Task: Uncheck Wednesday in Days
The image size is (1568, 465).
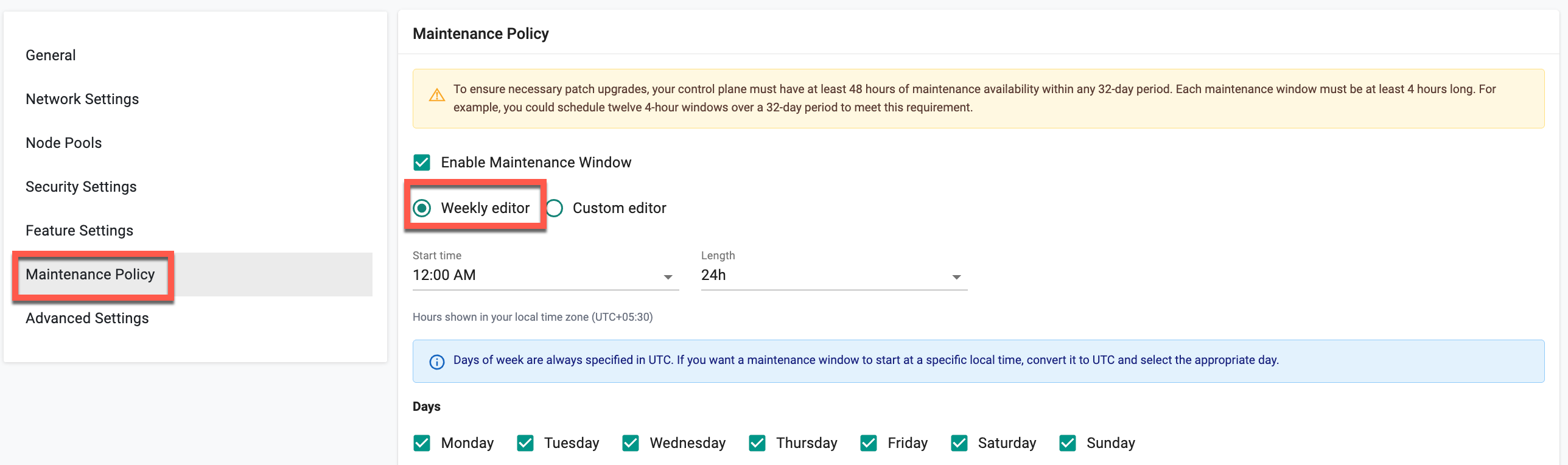Action: [x=631, y=443]
